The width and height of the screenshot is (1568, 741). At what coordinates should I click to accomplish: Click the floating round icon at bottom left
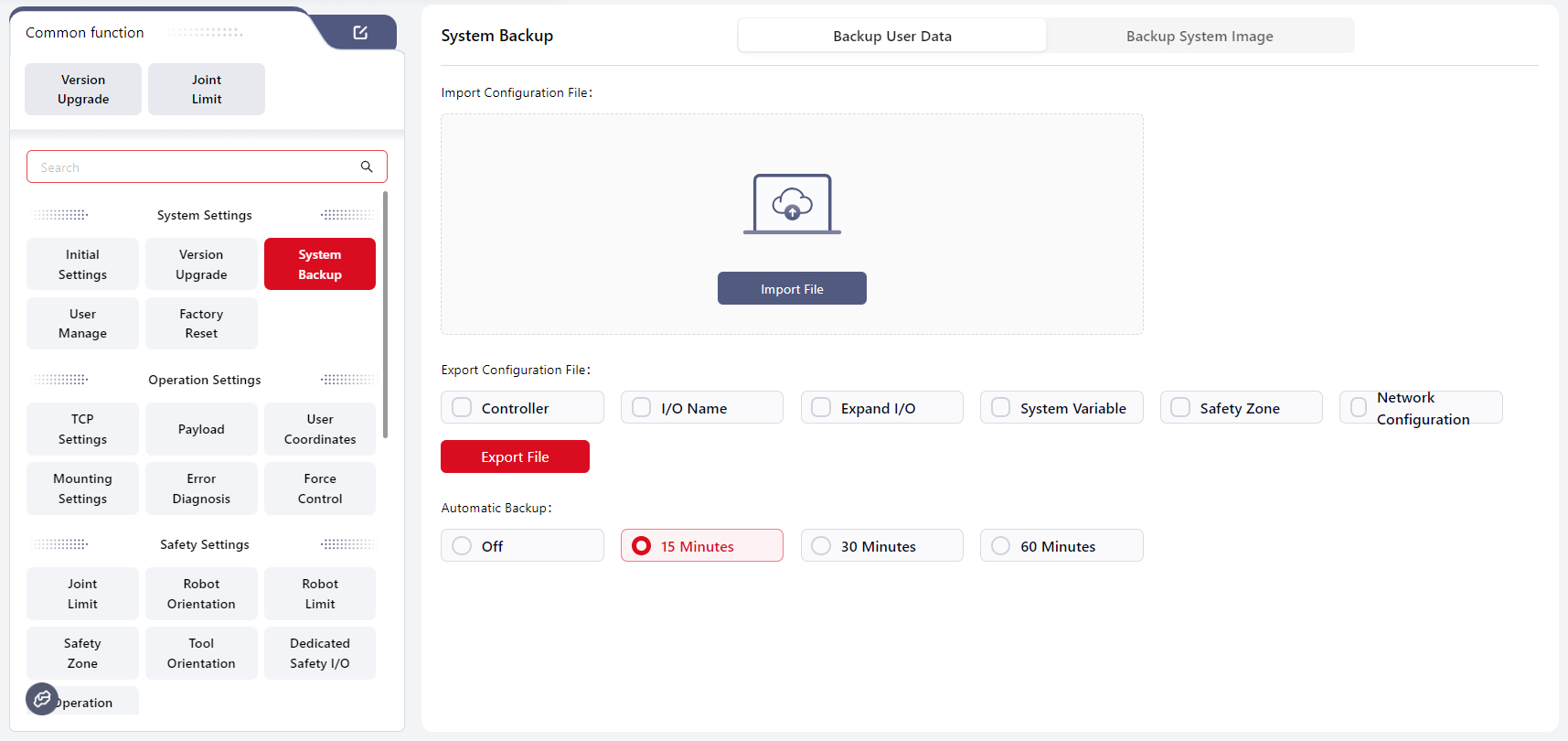42,699
